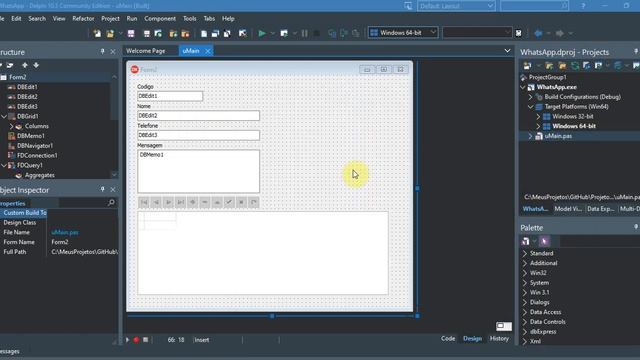
Task: Switch to the Code view tab
Action: pos(448,338)
